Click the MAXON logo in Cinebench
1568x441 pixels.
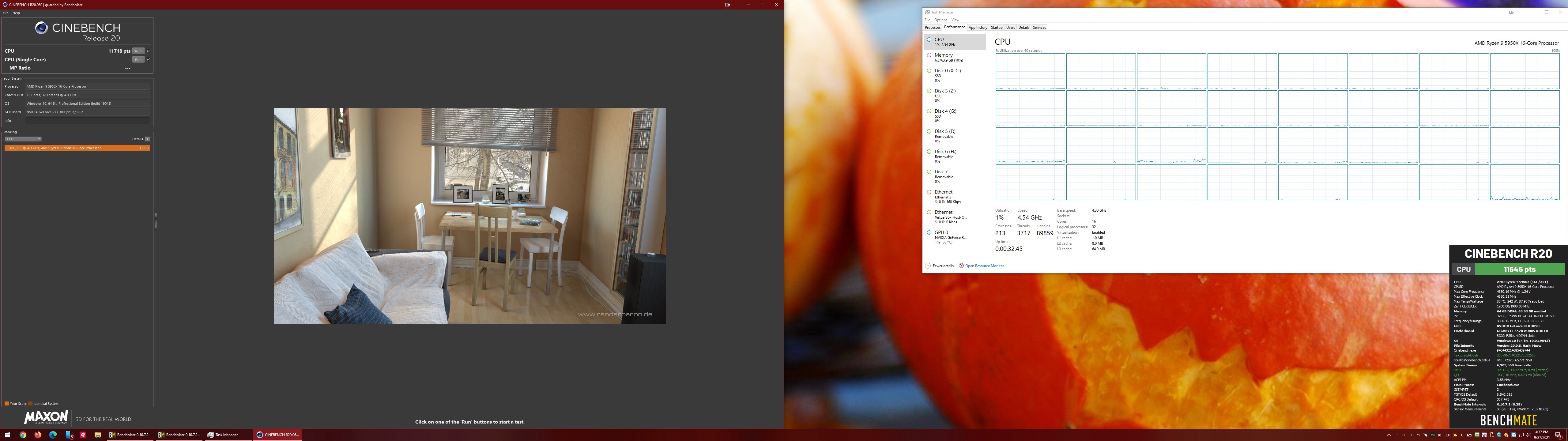[46, 418]
